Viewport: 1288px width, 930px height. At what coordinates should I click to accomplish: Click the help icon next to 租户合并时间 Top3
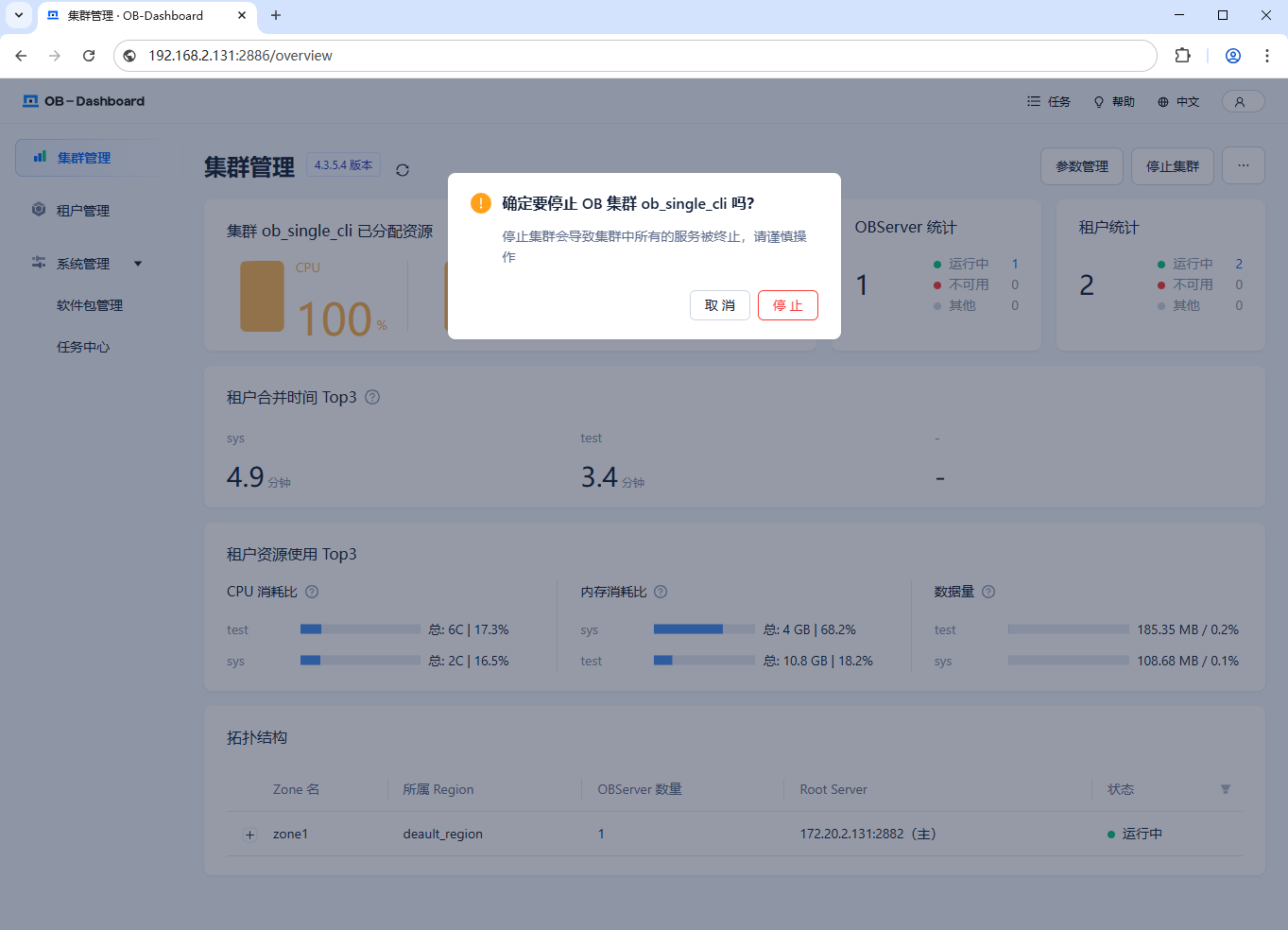tap(372, 398)
